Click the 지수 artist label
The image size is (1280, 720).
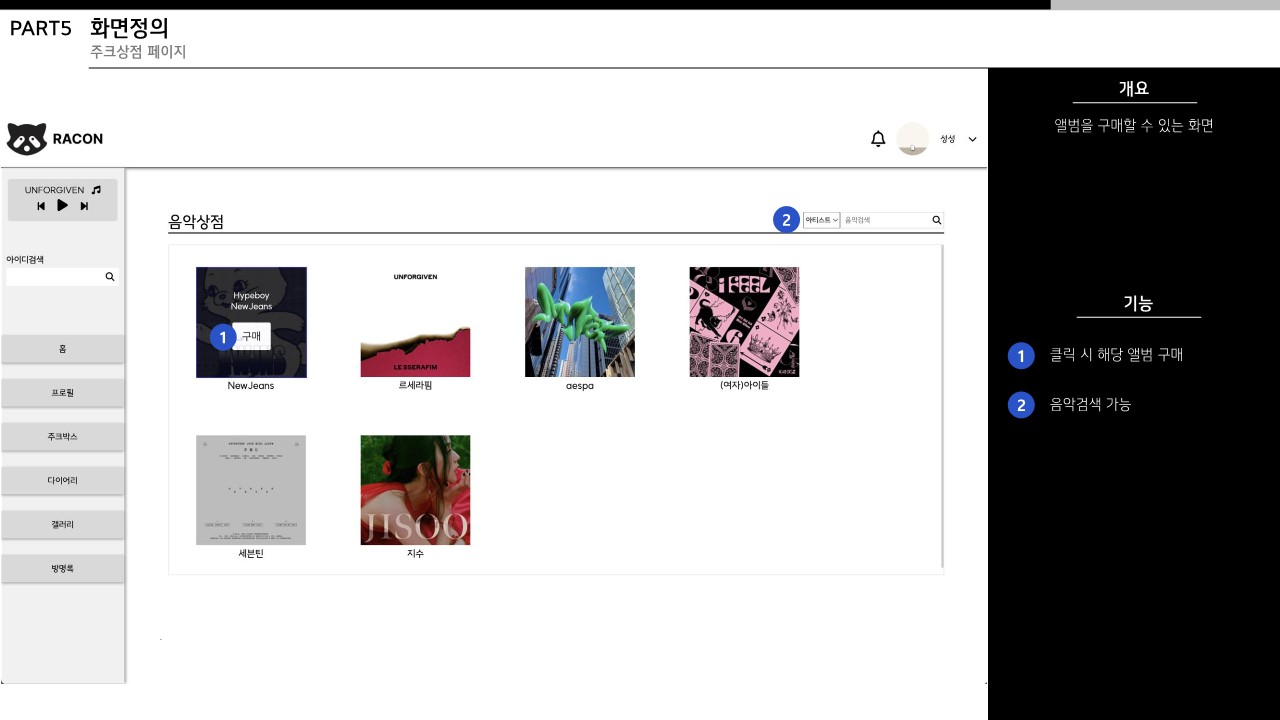(x=415, y=554)
